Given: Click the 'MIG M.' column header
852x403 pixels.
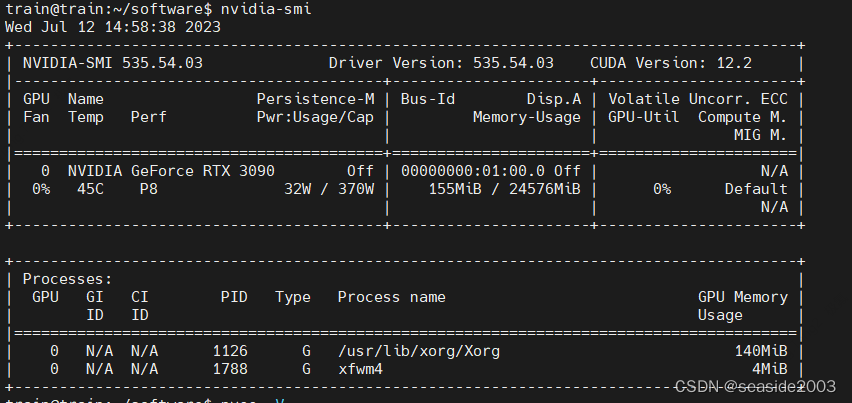Looking at the screenshot, I should (761, 135).
